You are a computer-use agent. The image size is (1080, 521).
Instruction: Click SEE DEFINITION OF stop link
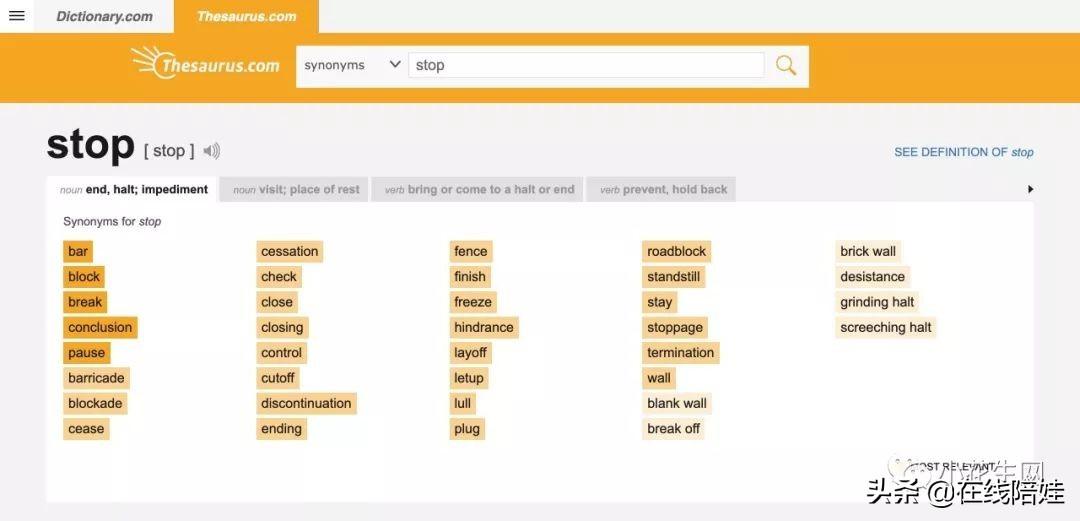pyautogui.click(x=963, y=152)
